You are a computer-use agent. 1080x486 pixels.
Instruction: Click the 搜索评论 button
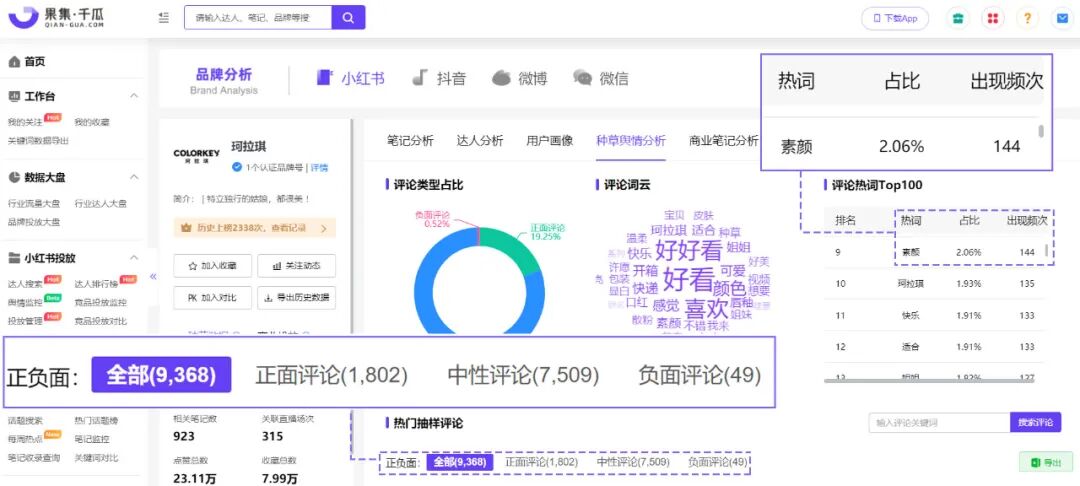1036,423
